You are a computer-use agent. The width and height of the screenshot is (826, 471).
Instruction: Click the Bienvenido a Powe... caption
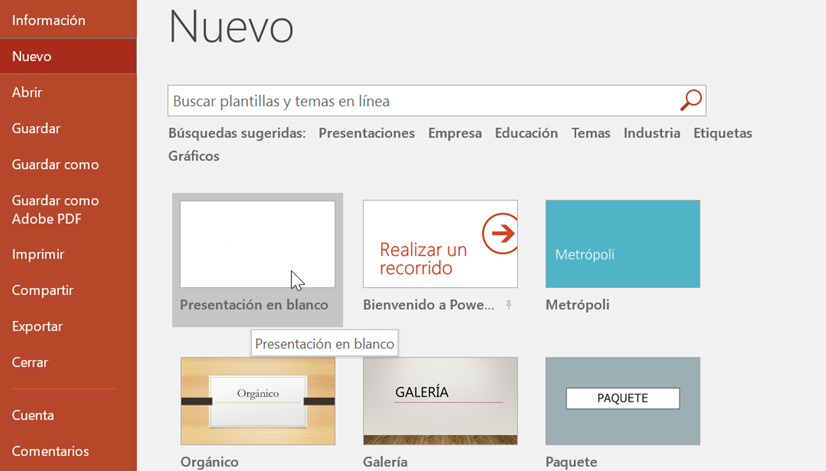coord(428,305)
